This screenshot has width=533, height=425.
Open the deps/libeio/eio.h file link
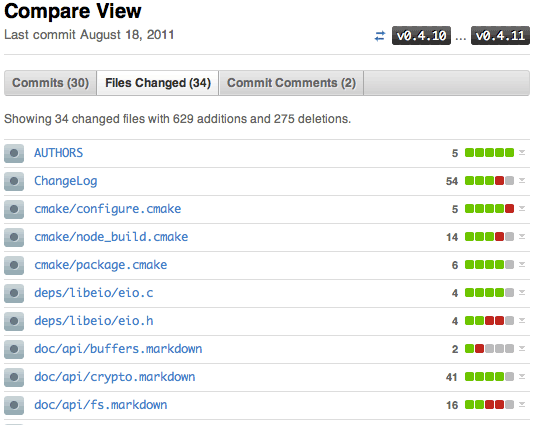pyautogui.click(x=94, y=321)
